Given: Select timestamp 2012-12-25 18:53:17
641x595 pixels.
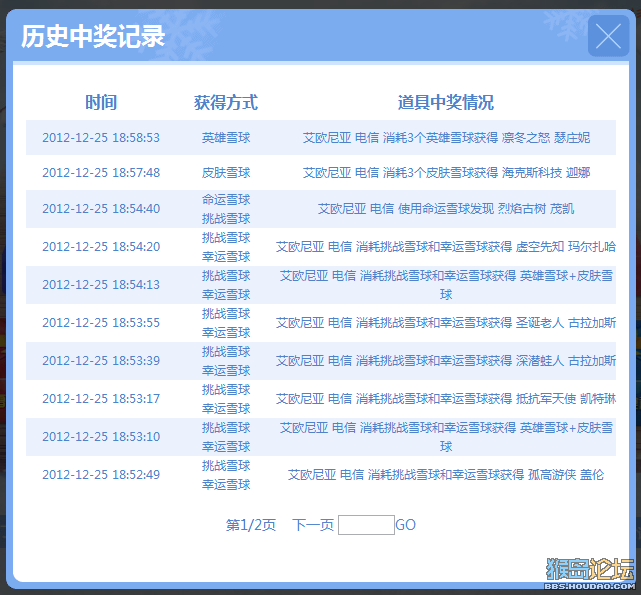Looking at the screenshot, I should 101,399.
